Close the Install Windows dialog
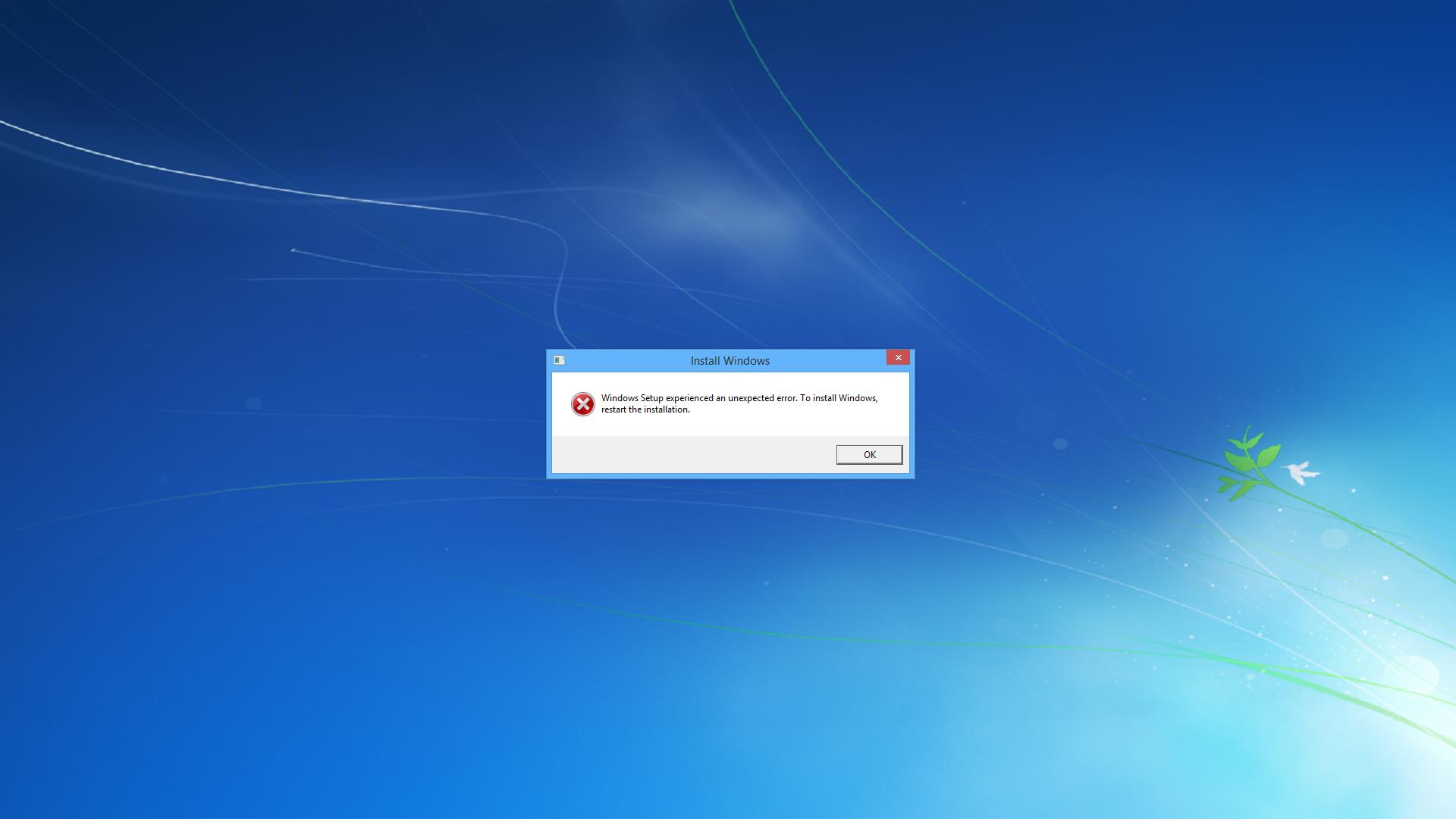 (x=898, y=357)
